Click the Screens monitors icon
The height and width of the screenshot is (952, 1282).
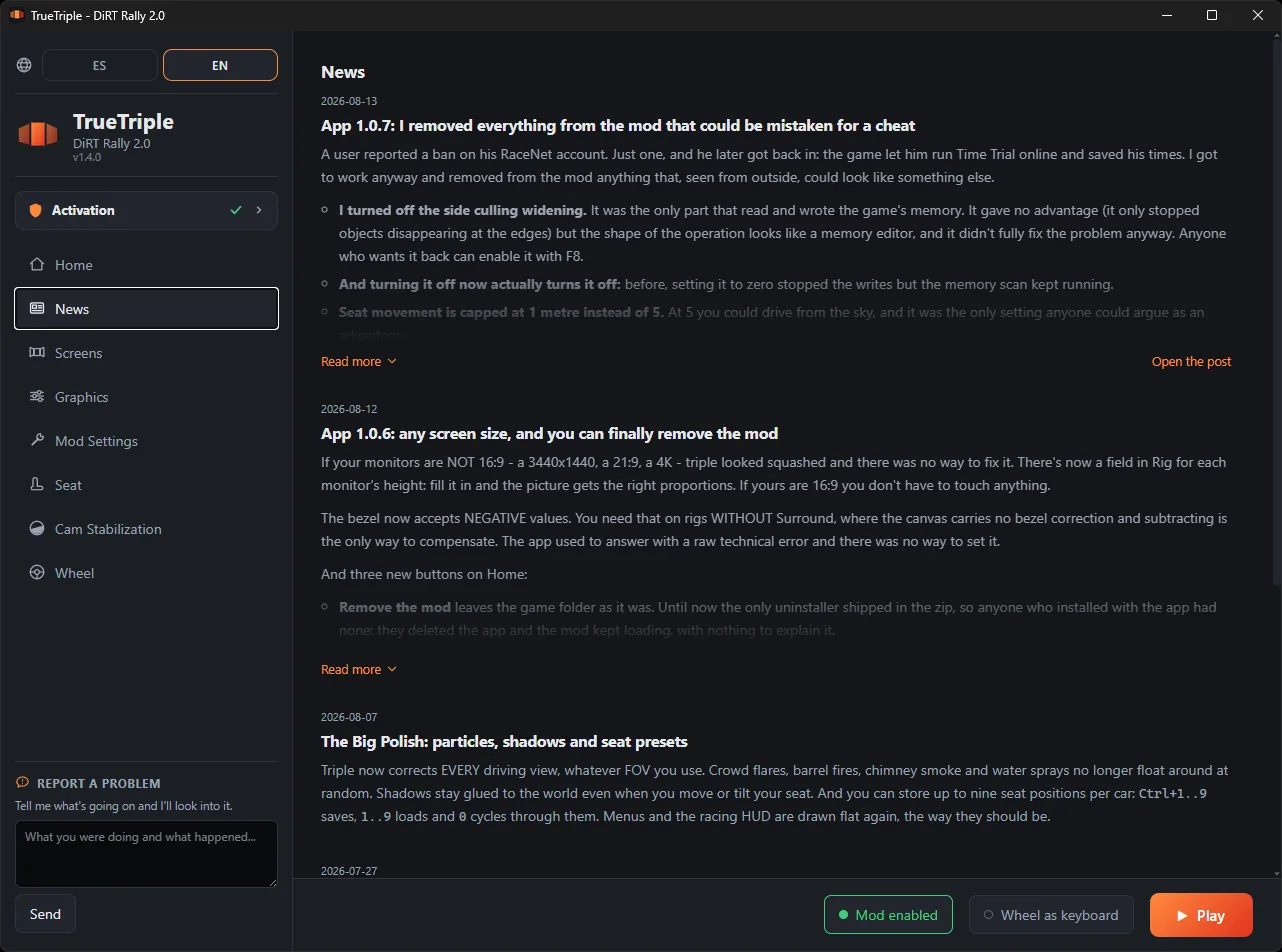37,353
